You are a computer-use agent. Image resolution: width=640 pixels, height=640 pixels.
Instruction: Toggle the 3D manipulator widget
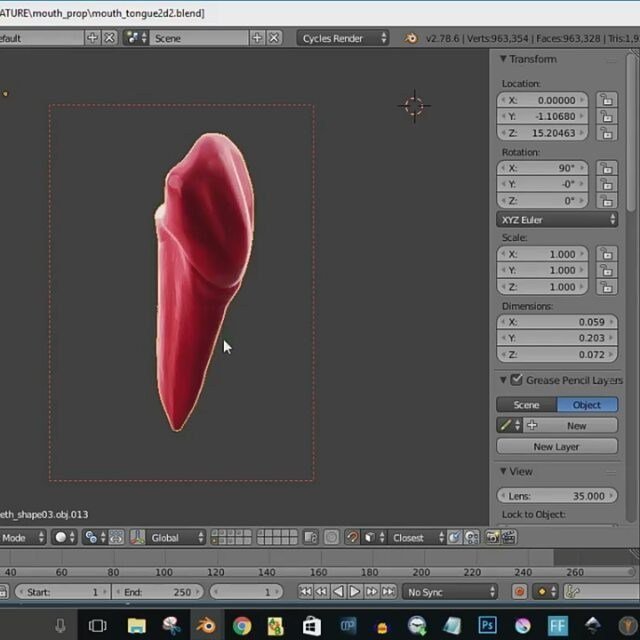[138, 537]
